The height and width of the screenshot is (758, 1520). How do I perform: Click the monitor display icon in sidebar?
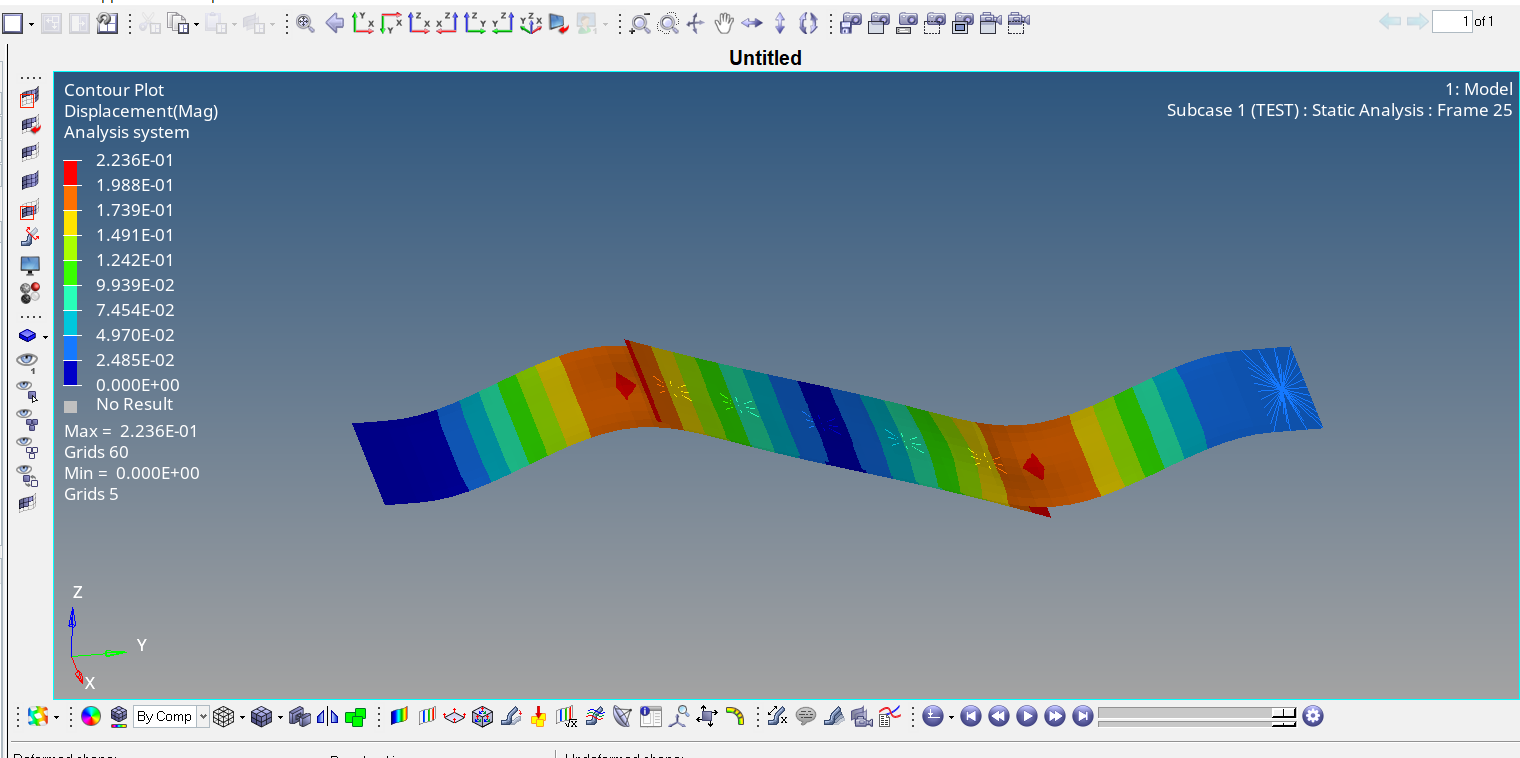coord(30,266)
